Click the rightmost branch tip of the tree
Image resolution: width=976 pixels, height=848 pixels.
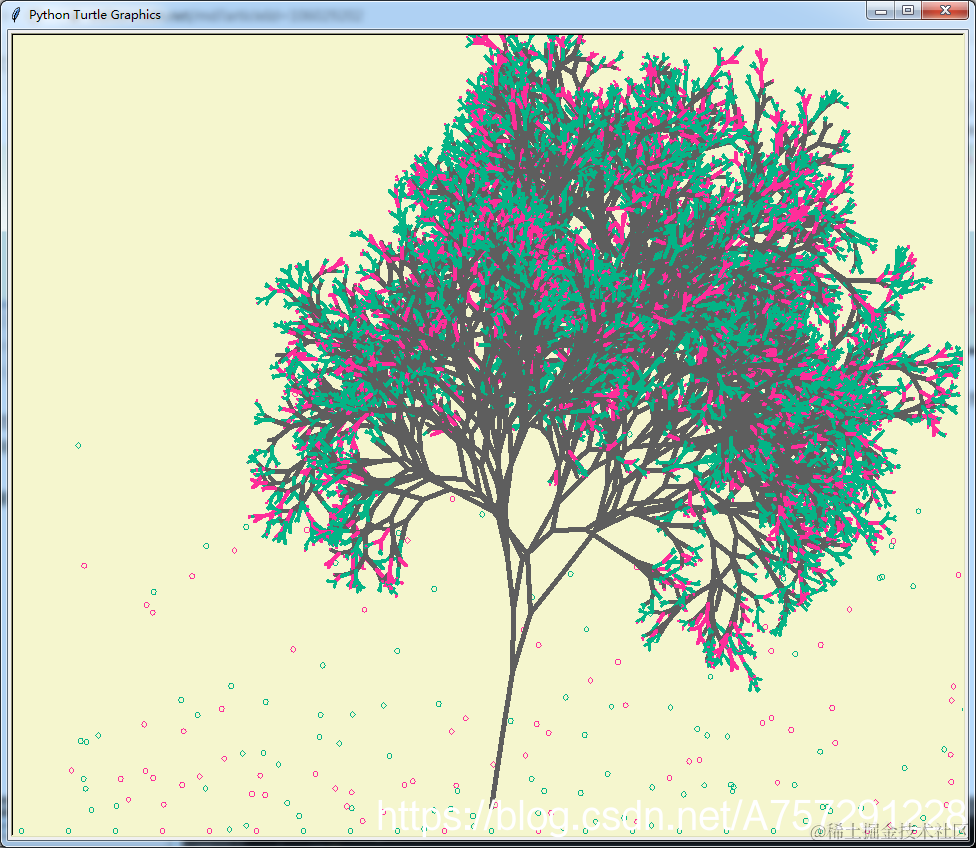(x=955, y=355)
